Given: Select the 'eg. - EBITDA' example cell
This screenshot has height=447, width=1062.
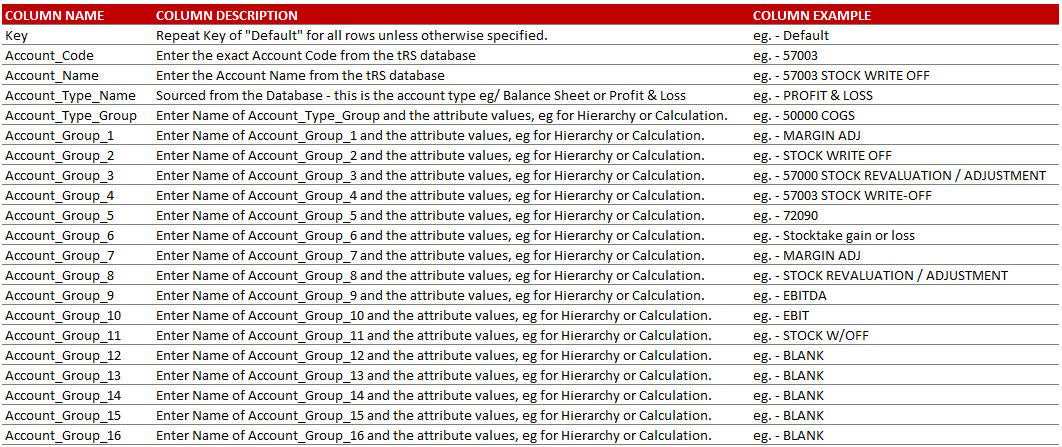Looking at the screenshot, I should [x=790, y=295].
